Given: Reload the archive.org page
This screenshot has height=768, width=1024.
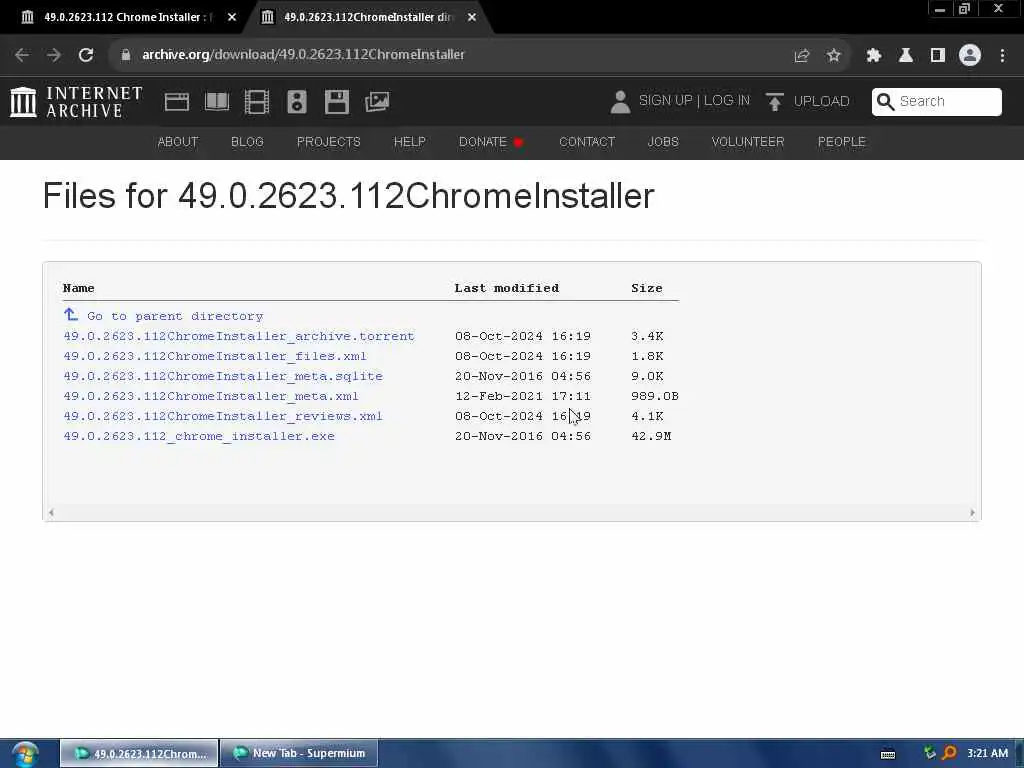Looking at the screenshot, I should [86, 55].
